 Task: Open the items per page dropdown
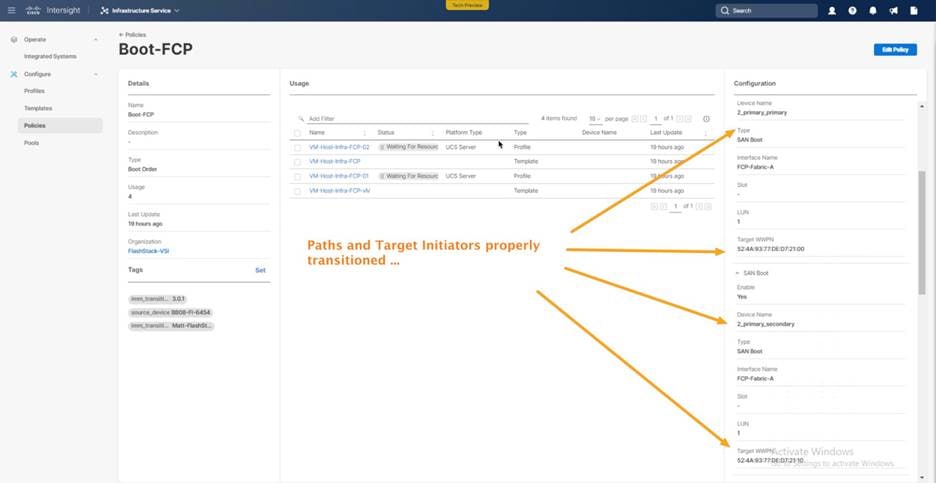595,119
